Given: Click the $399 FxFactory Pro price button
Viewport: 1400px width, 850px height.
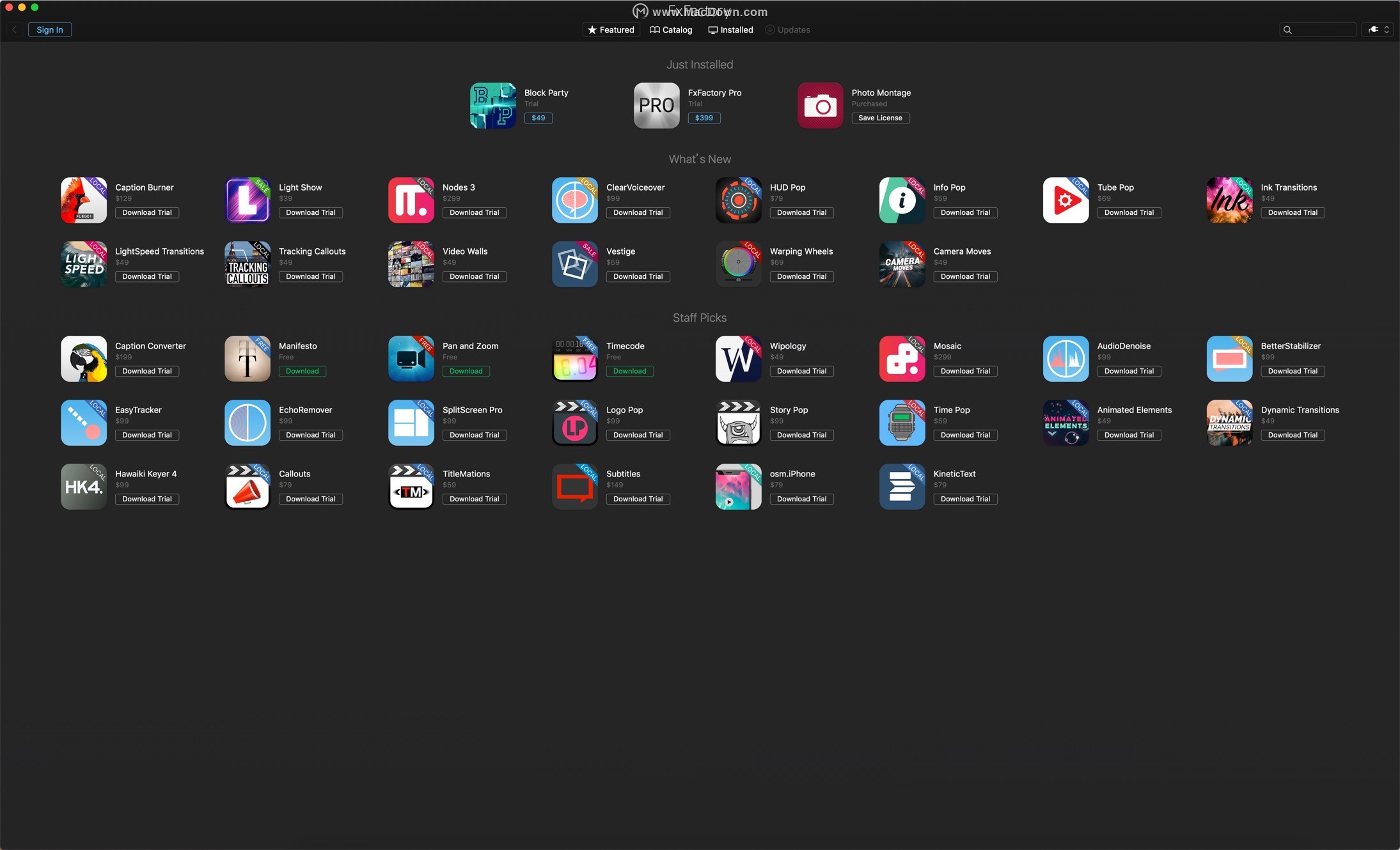Looking at the screenshot, I should [x=704, y=118].
